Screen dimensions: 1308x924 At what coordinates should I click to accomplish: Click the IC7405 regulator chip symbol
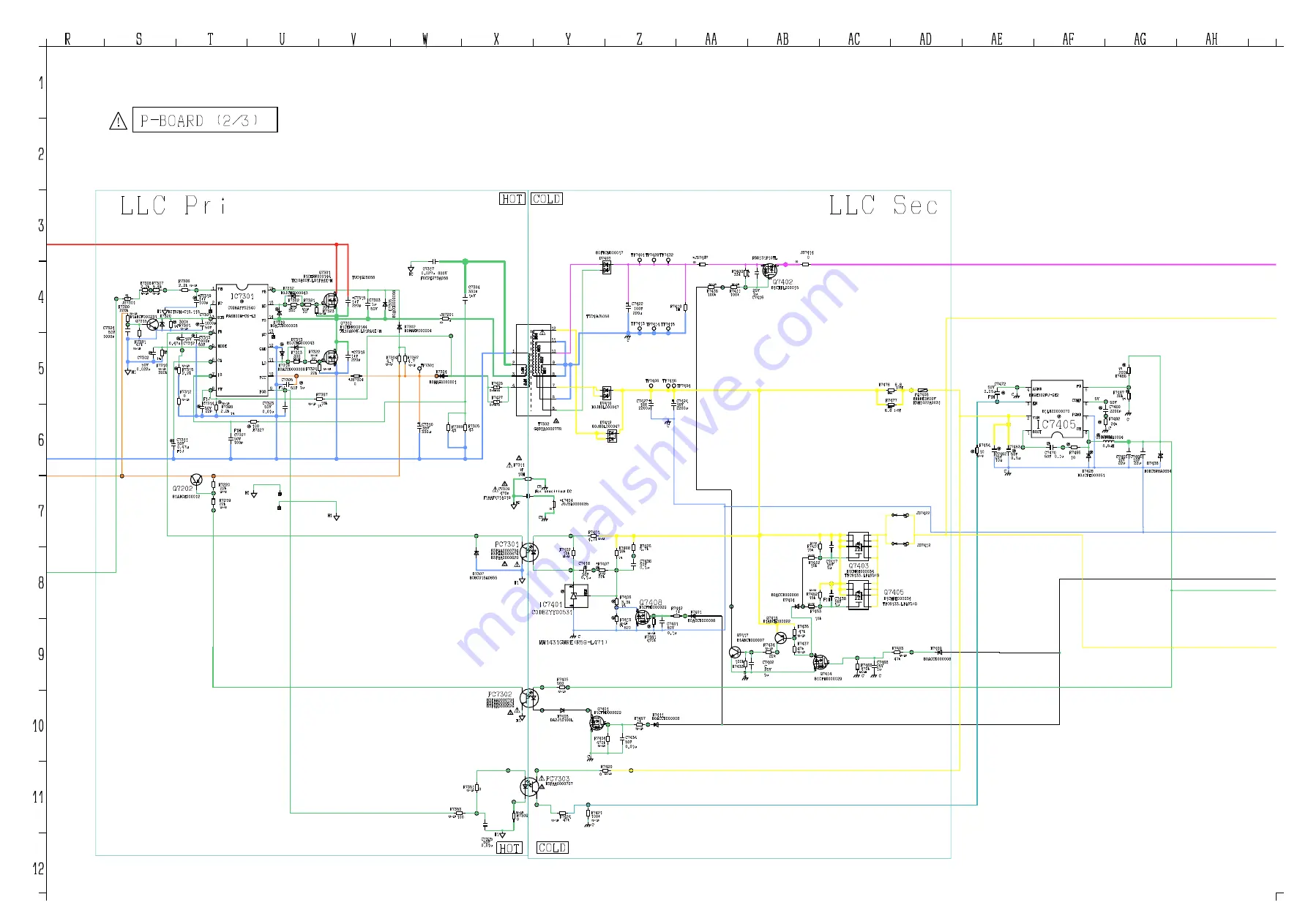(x=1056, y=408)
